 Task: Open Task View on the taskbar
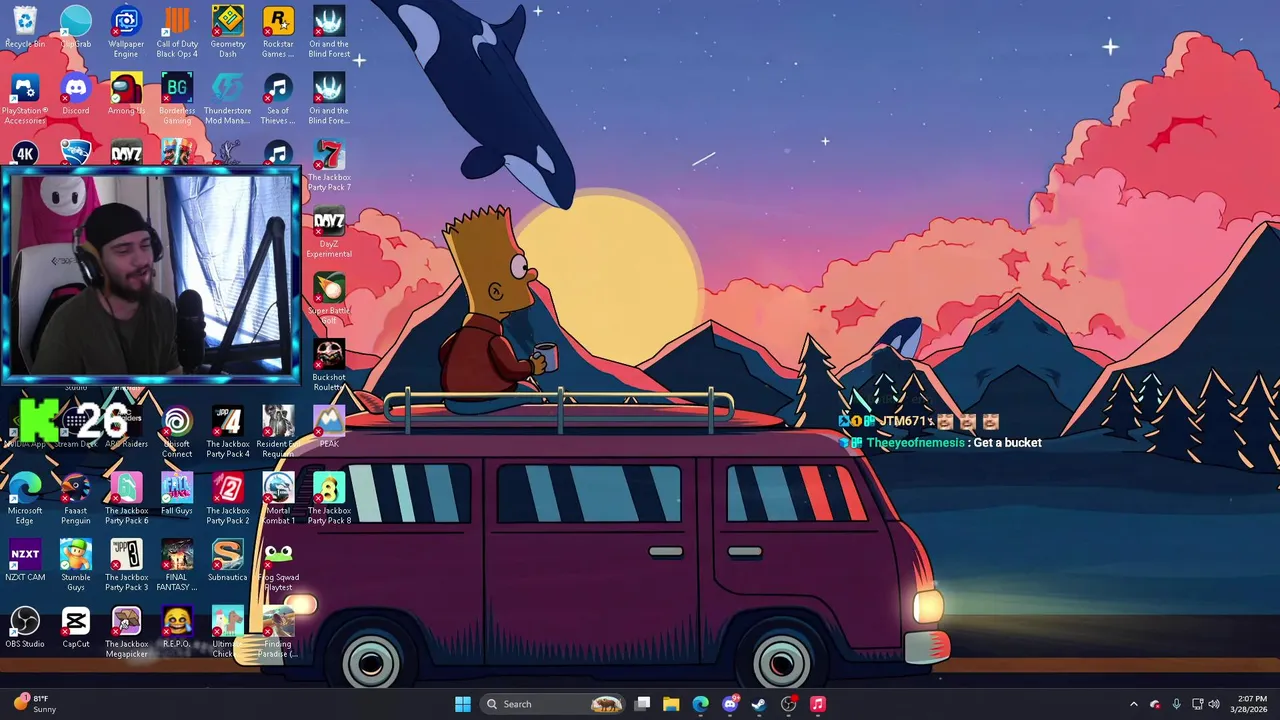tap(643, 704)
